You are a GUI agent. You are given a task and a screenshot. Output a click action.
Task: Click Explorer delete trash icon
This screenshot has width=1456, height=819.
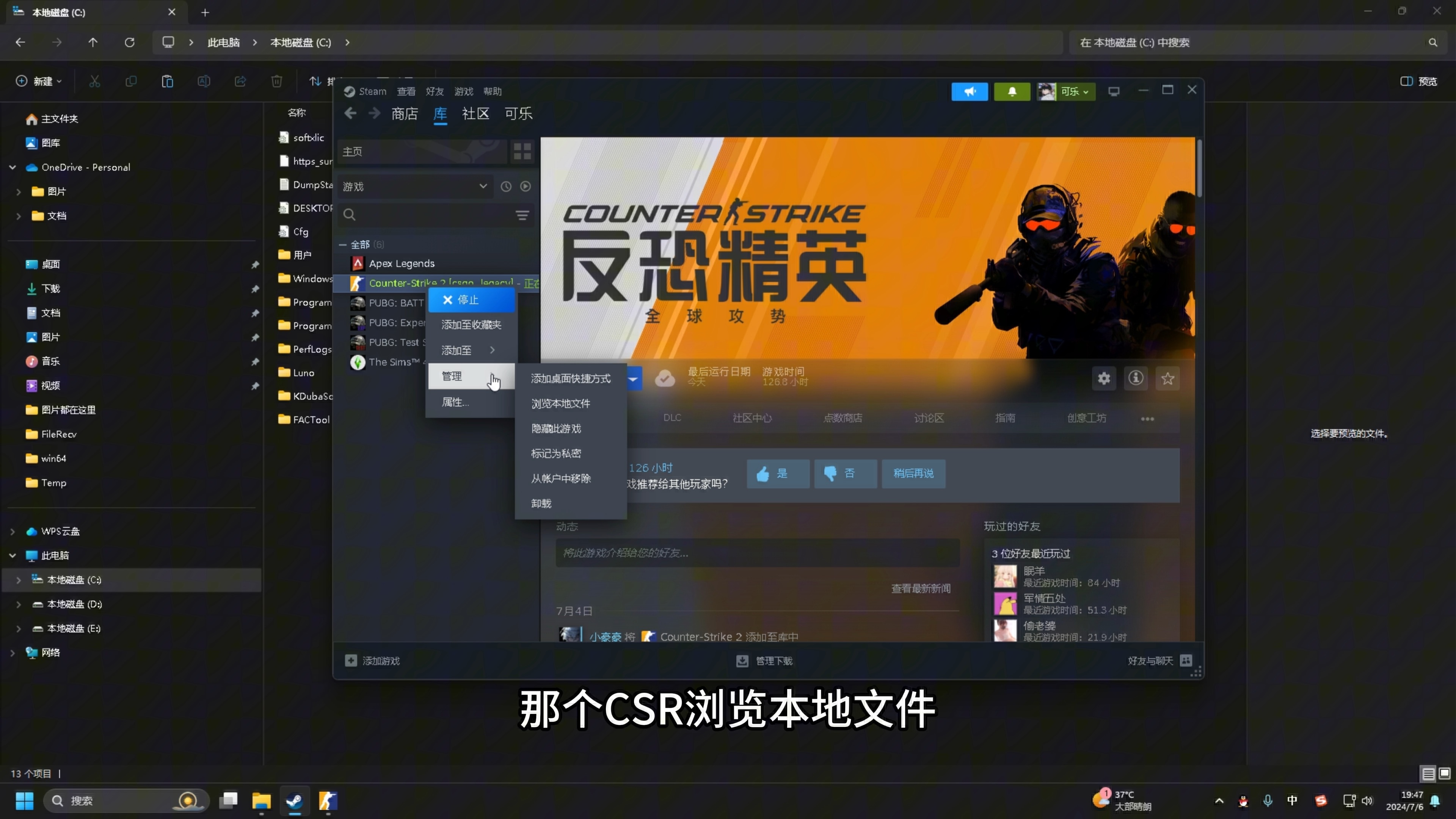point(276,82)
